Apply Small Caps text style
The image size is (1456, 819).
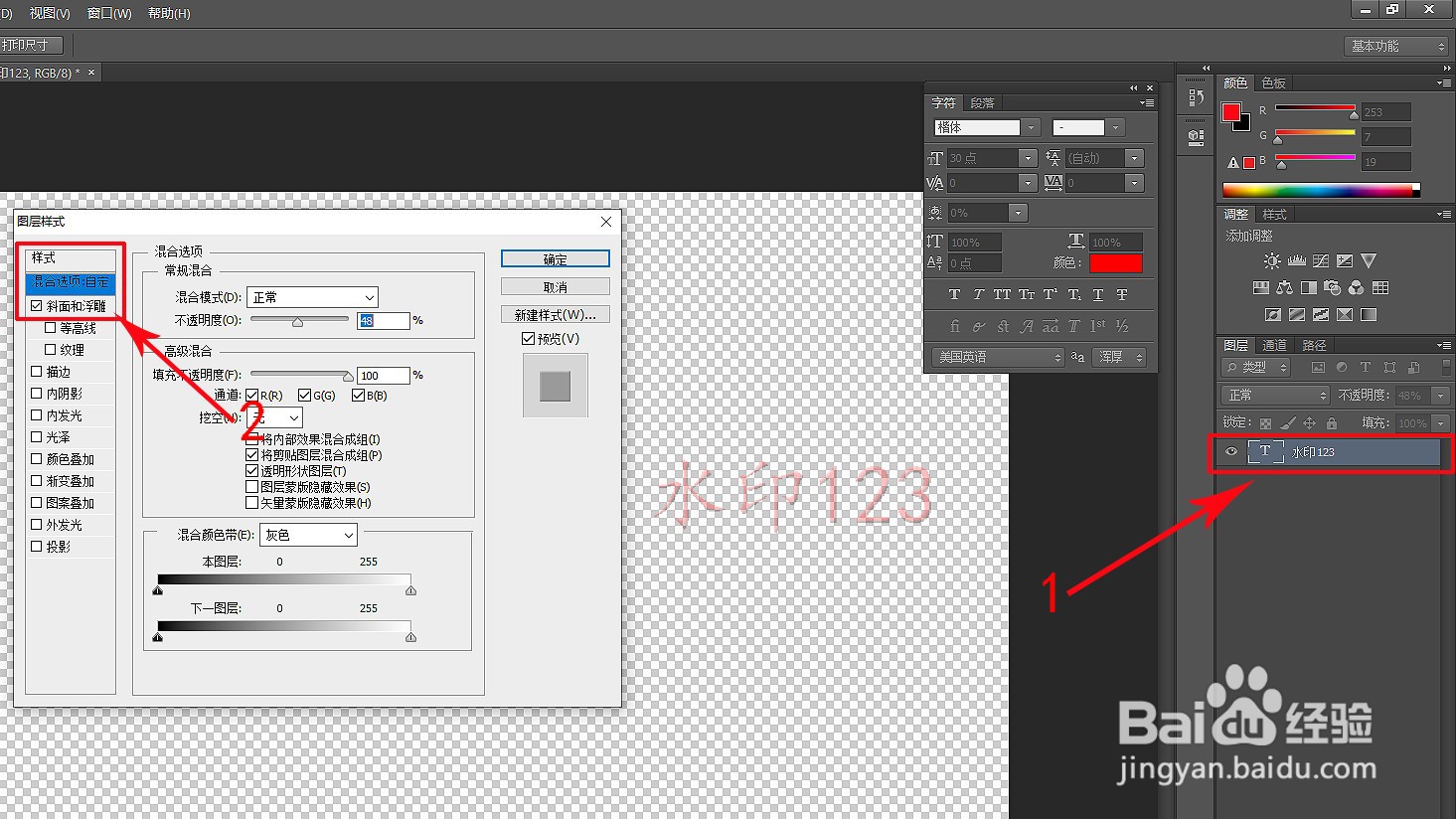pyautogui.click(x=1026, y=295)
